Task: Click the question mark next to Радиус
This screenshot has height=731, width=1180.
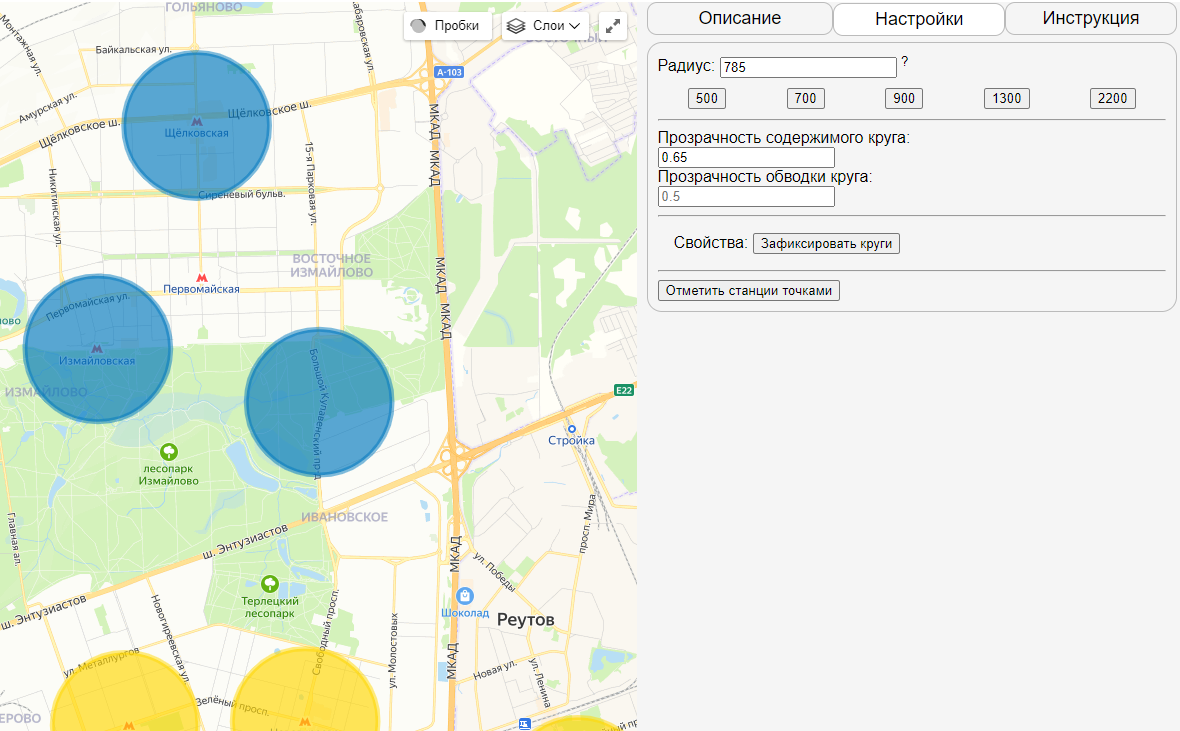Action: tap(903, 62)
